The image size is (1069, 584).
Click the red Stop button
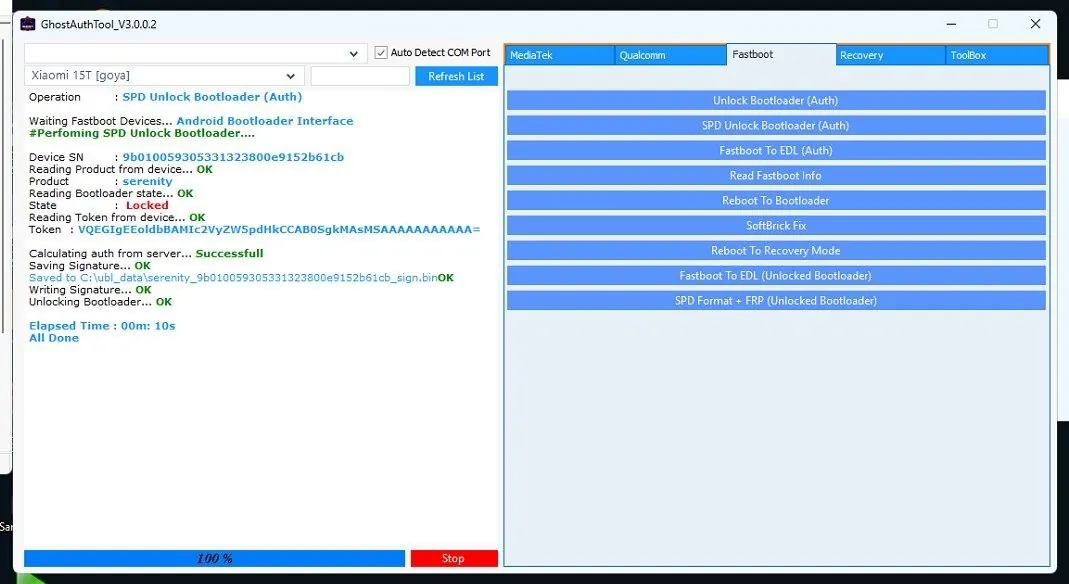click(454, 558)
